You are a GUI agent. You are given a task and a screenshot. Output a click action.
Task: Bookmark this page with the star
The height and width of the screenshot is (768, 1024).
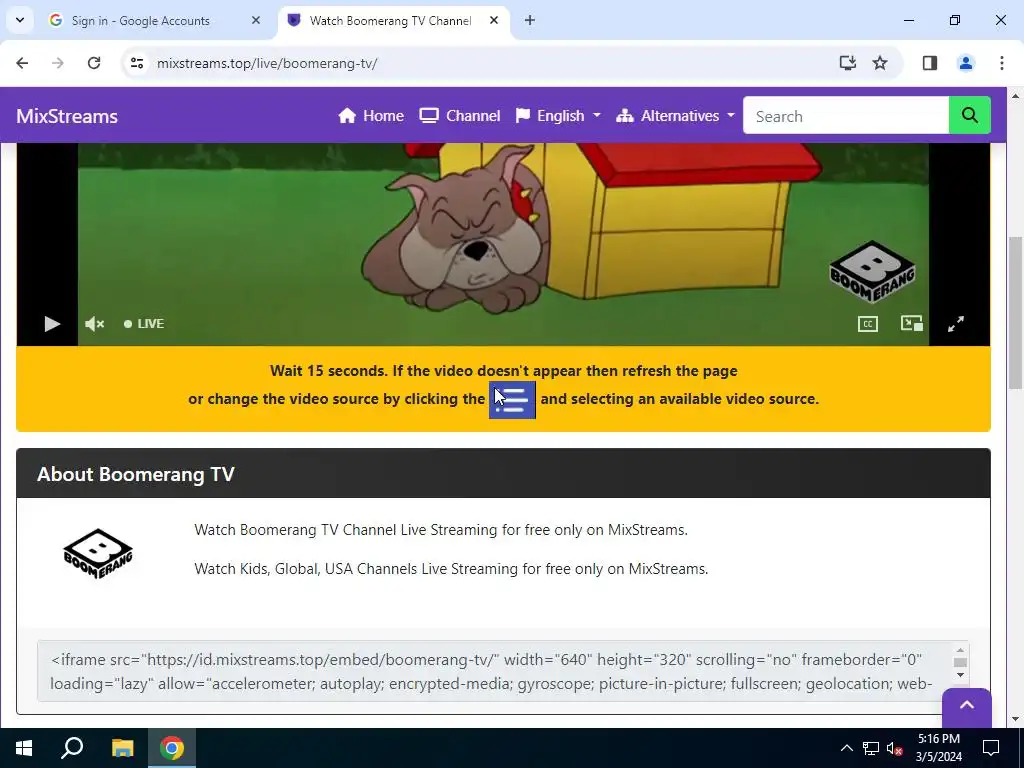point(880,63)
